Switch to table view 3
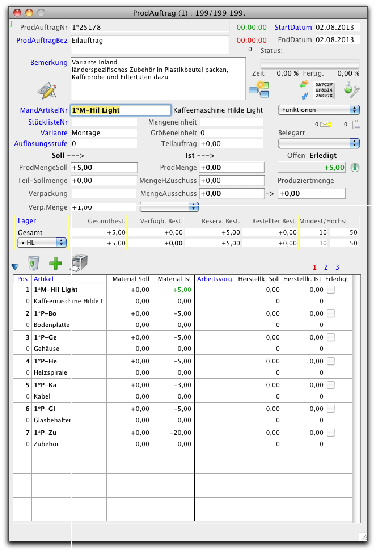Screen dimensions: 383x554 point(337,267)
